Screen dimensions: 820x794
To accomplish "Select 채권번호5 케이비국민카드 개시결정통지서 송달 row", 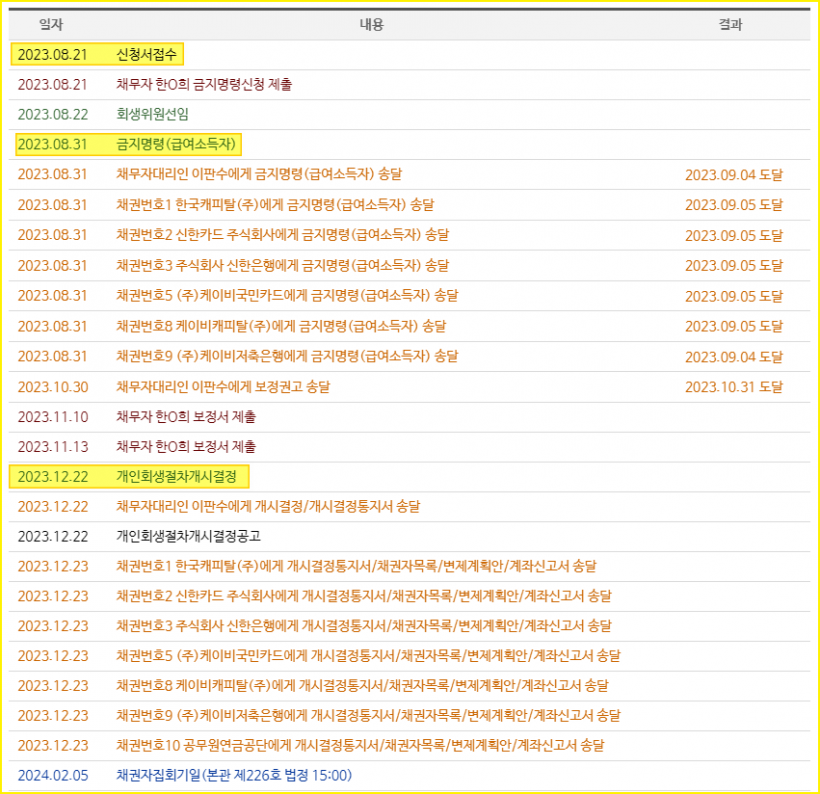I will tap(409, 655).
